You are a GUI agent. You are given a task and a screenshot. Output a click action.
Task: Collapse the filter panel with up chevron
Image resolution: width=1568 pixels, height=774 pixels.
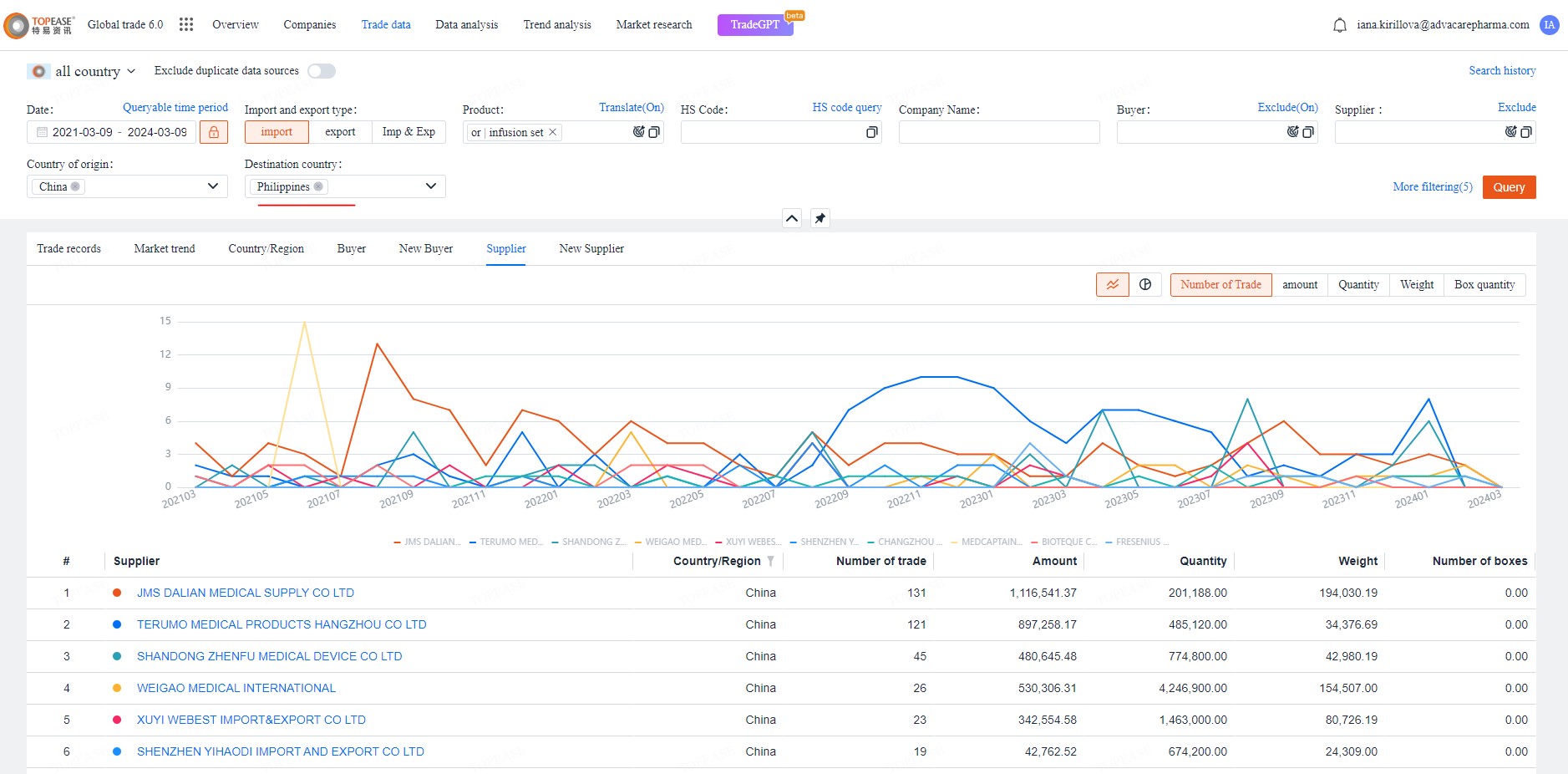[792, 218]
